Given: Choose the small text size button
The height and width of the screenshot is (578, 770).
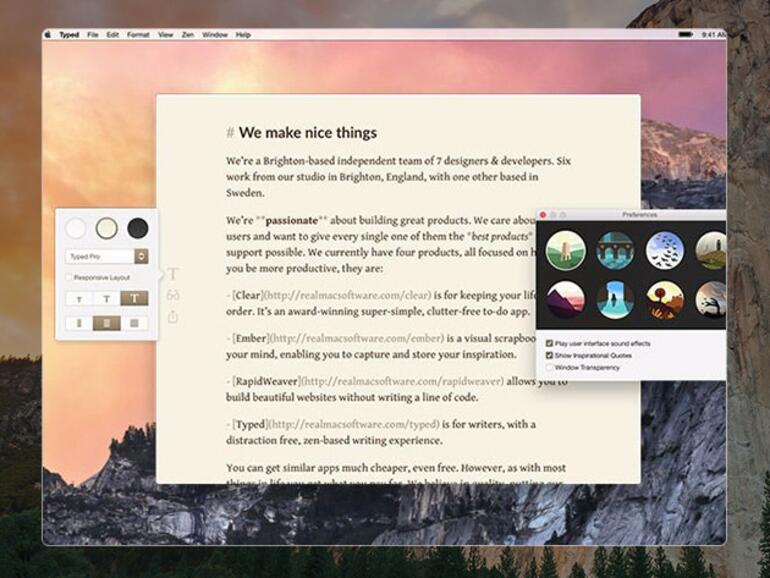Looking at the screenshot, I should coord(79,299).
